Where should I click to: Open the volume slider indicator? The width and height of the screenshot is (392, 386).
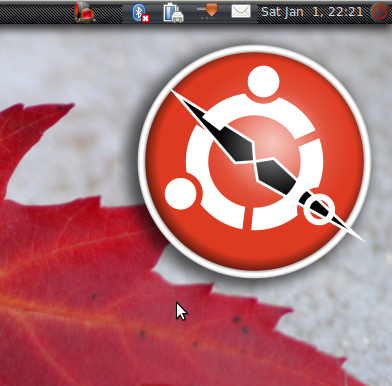(x=207, y=11)
